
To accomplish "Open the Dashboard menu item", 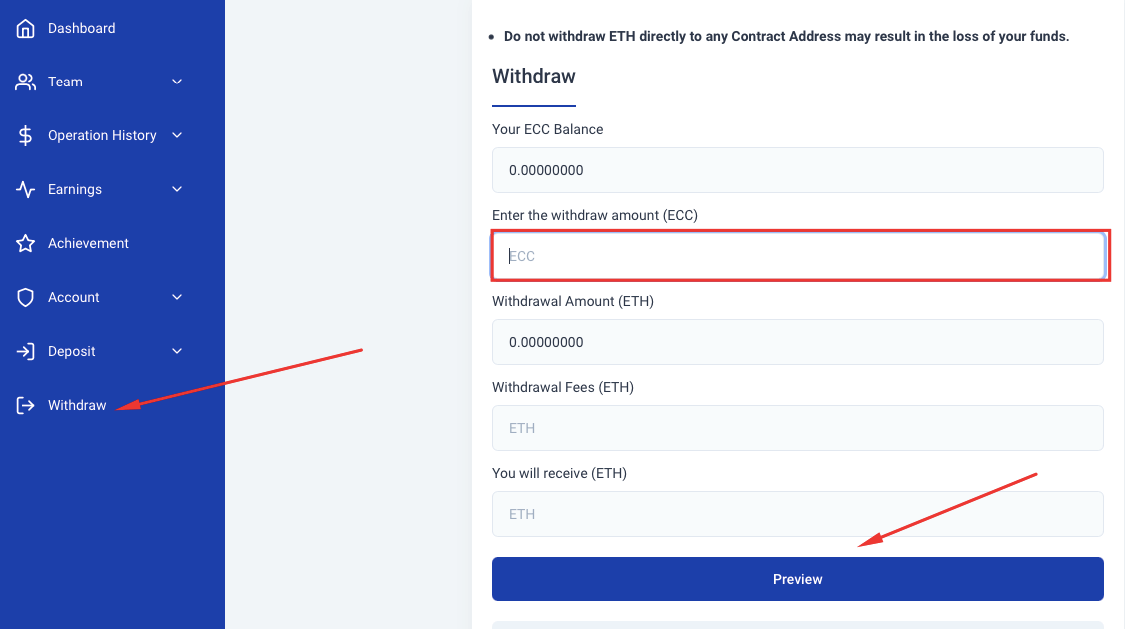I will point(82,28).
